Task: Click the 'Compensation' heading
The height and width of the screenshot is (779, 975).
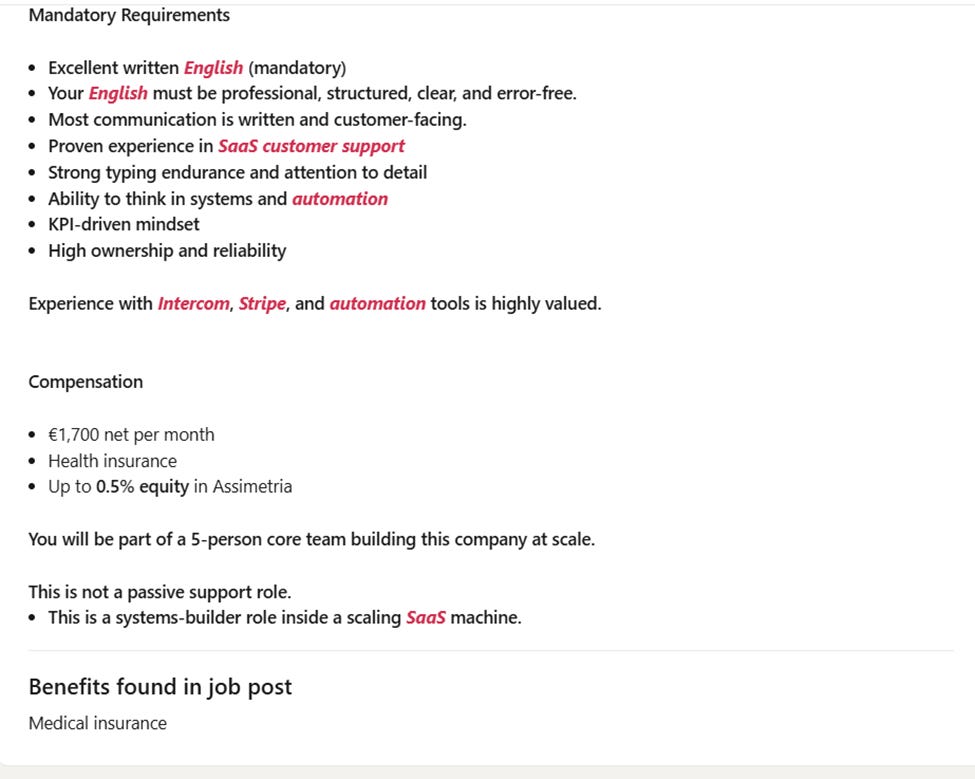Action: point(86,382)
